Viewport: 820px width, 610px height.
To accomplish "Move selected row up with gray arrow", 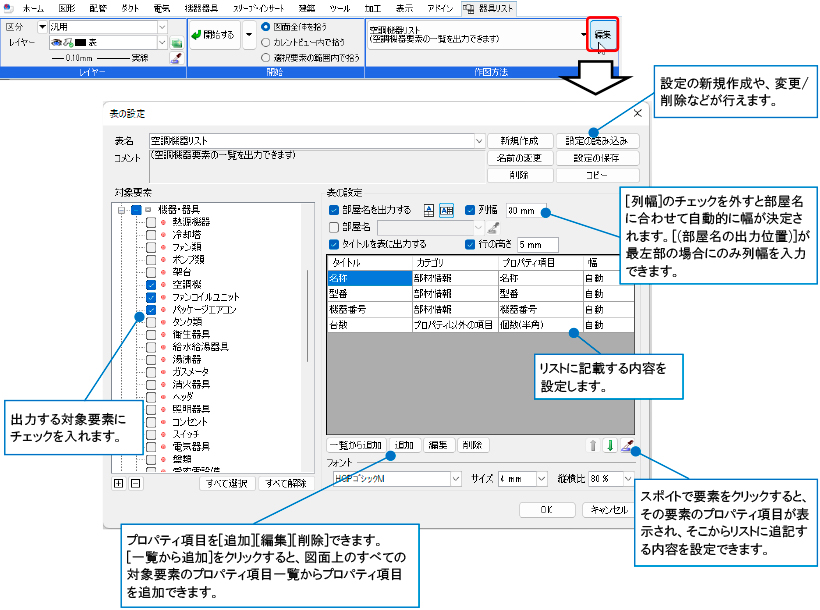I will [593, 445].
